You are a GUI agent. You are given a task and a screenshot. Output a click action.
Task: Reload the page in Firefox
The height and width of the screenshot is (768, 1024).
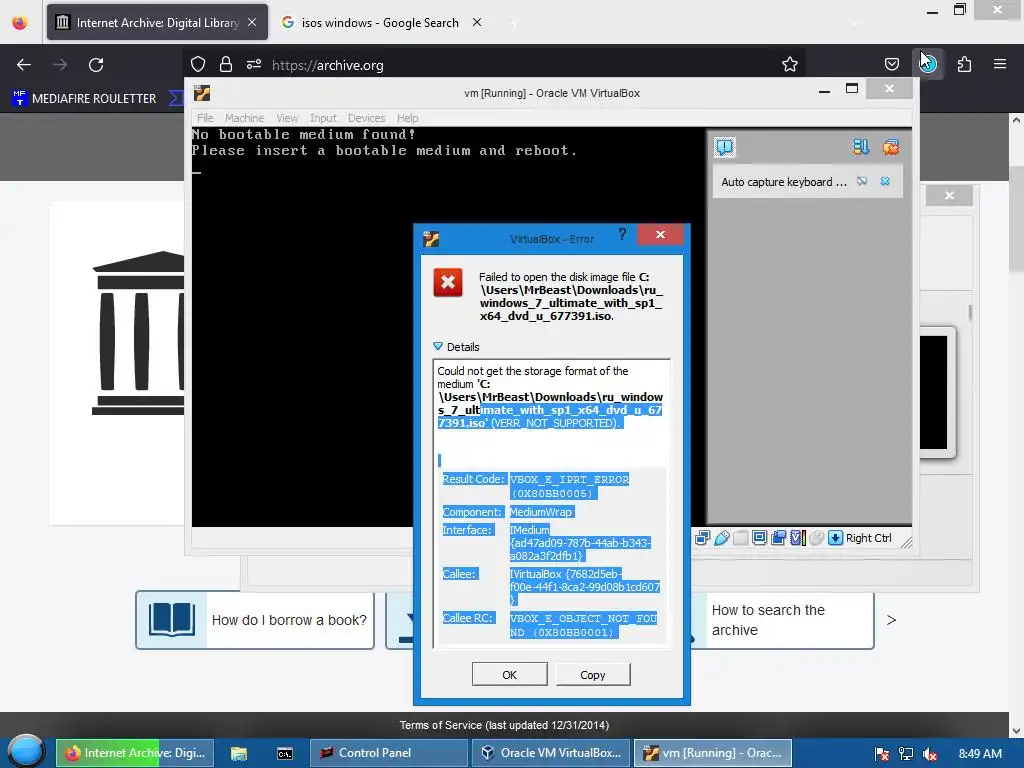pos(96,65)
